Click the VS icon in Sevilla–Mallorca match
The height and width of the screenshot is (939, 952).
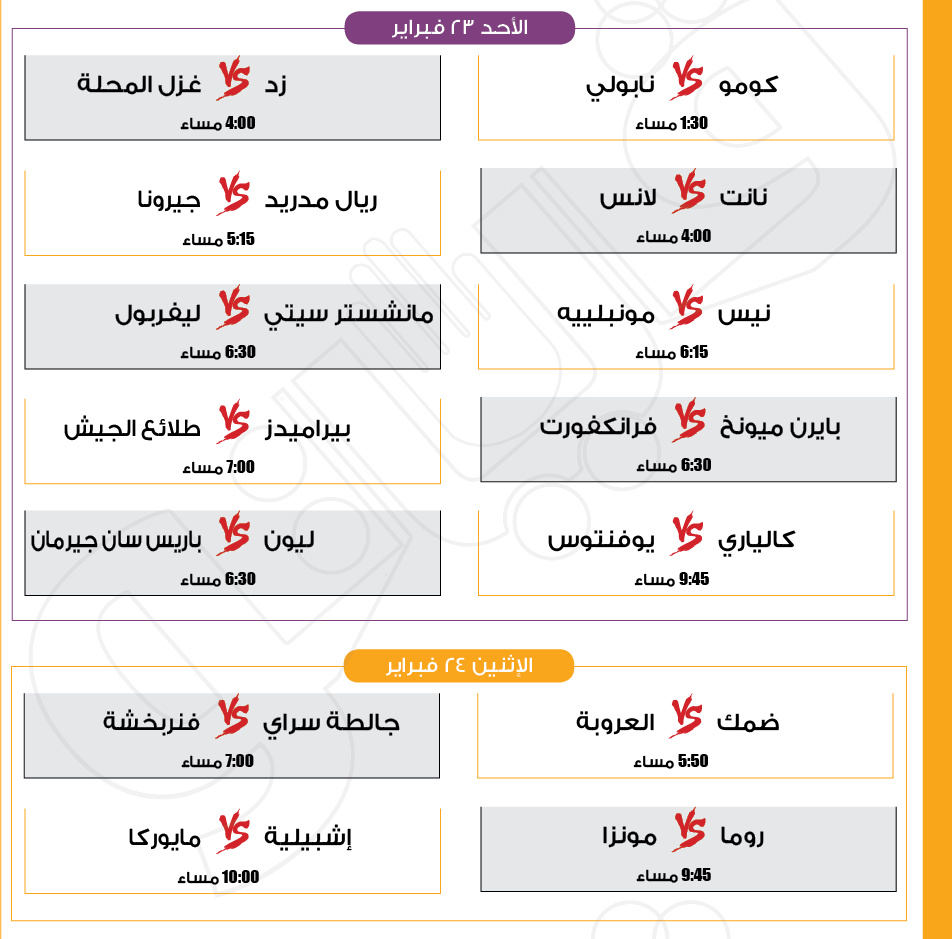click(x=232, y=834)
